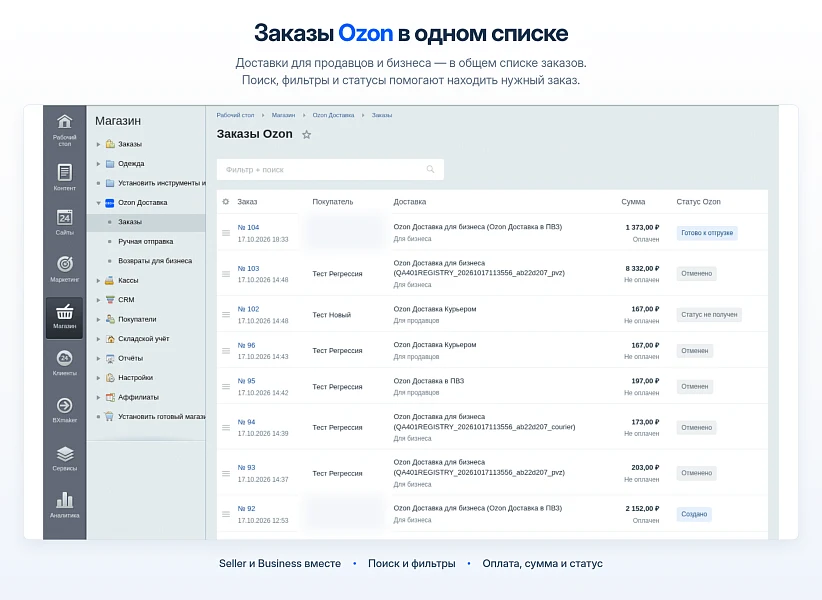The width and height of the screenshot is (822, 600).
Task: Click the 8 332,00 ₽ amount
Action: pyautogui.click(x=642, y=268)
